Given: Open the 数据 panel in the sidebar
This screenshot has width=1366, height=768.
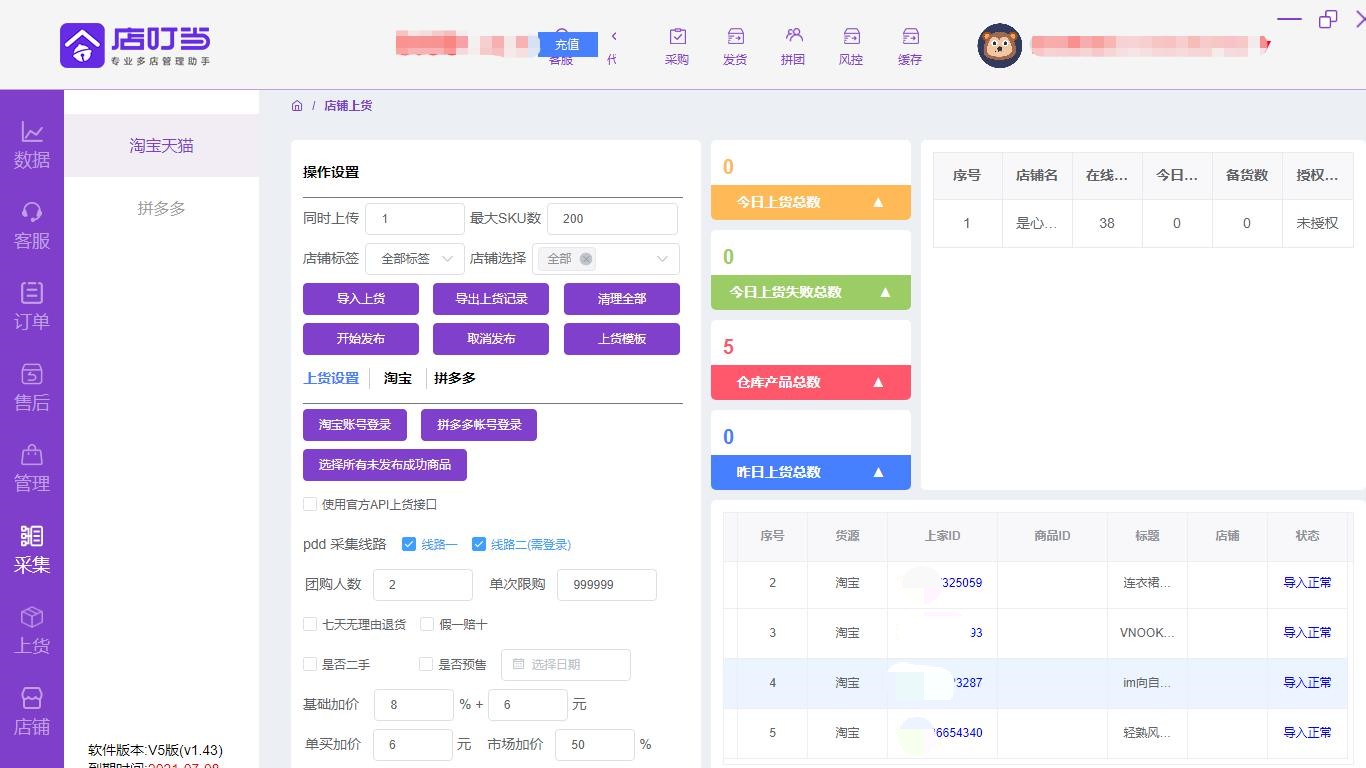Looking at the screenshot, I should (x=32, y=145).
